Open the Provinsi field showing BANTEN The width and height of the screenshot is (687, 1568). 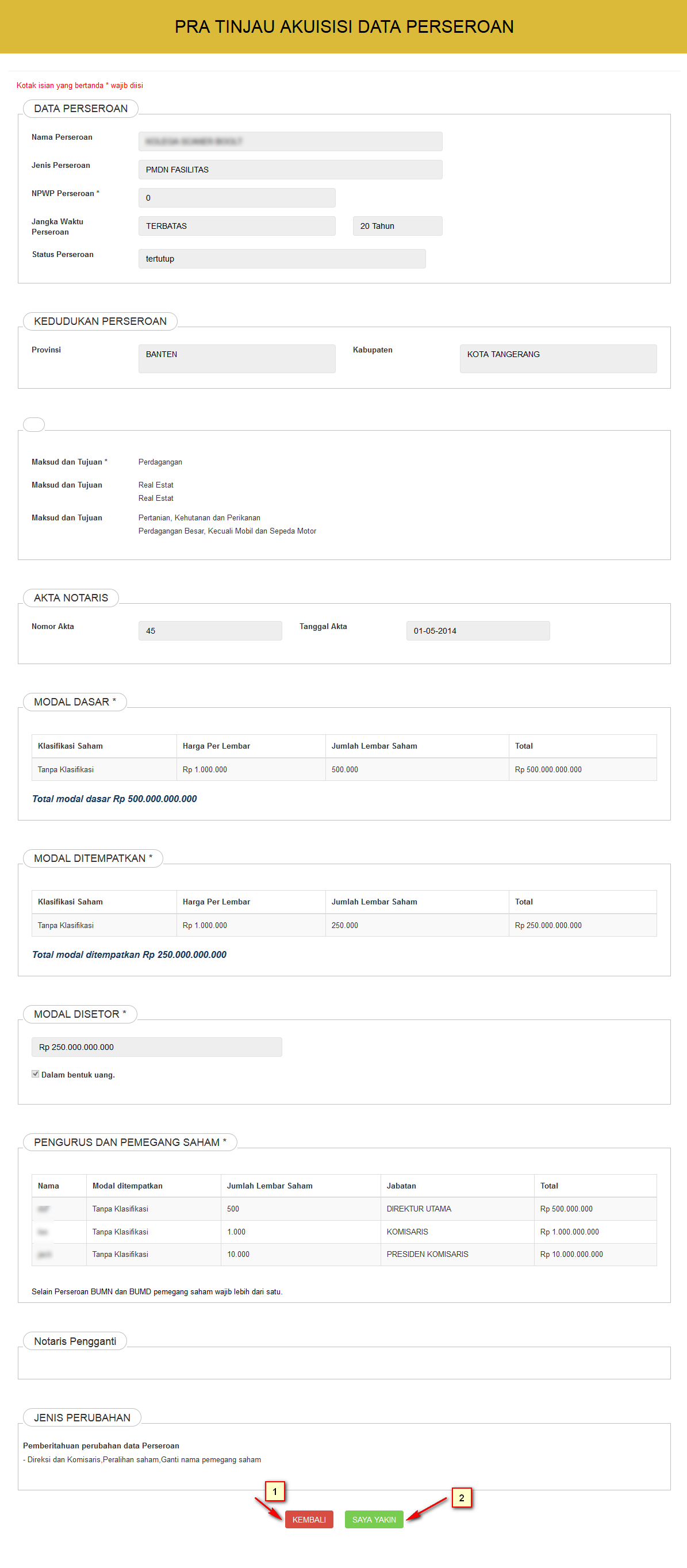(237, 359)
